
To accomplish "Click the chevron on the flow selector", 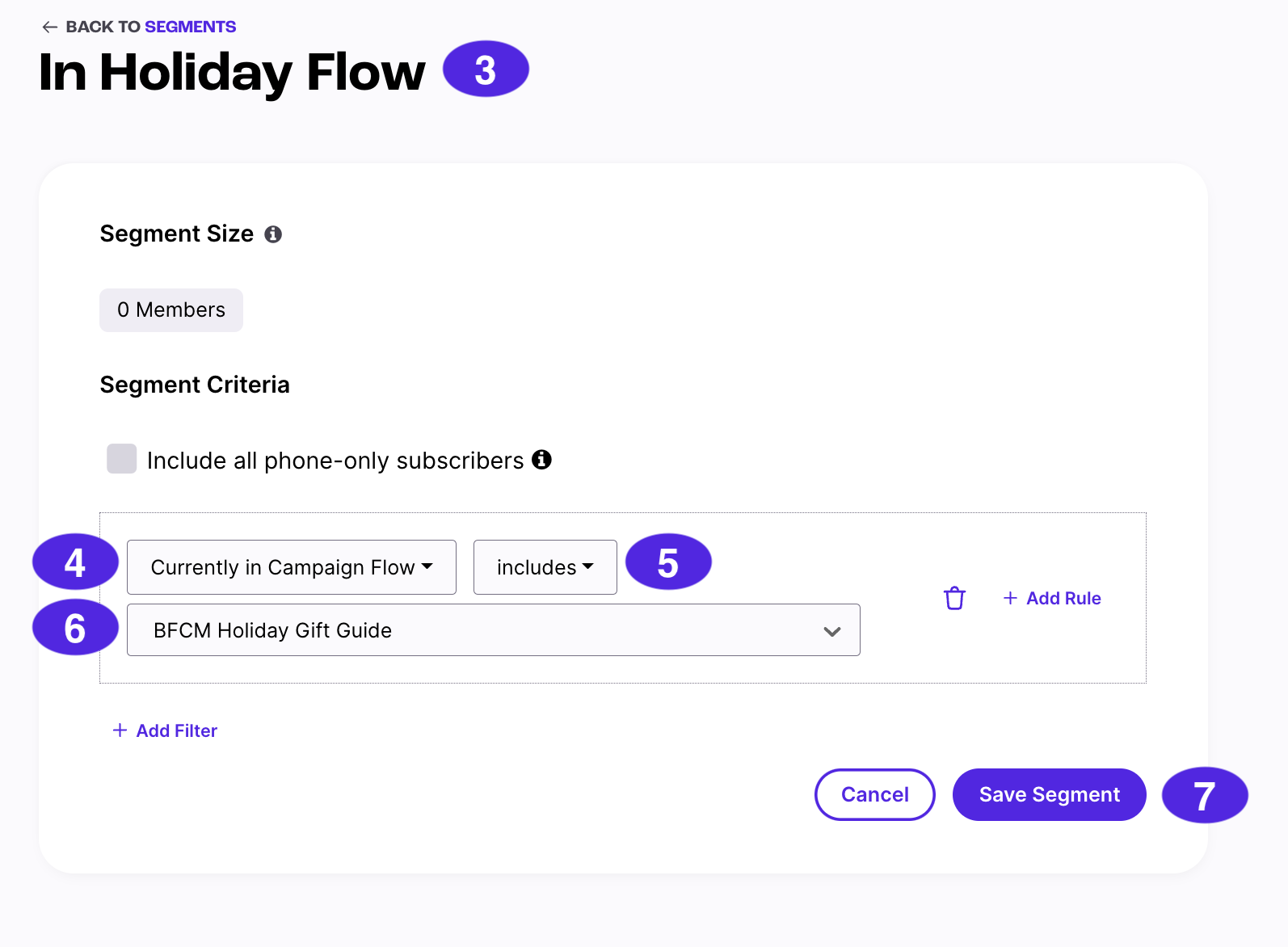I will coord(831,631).
